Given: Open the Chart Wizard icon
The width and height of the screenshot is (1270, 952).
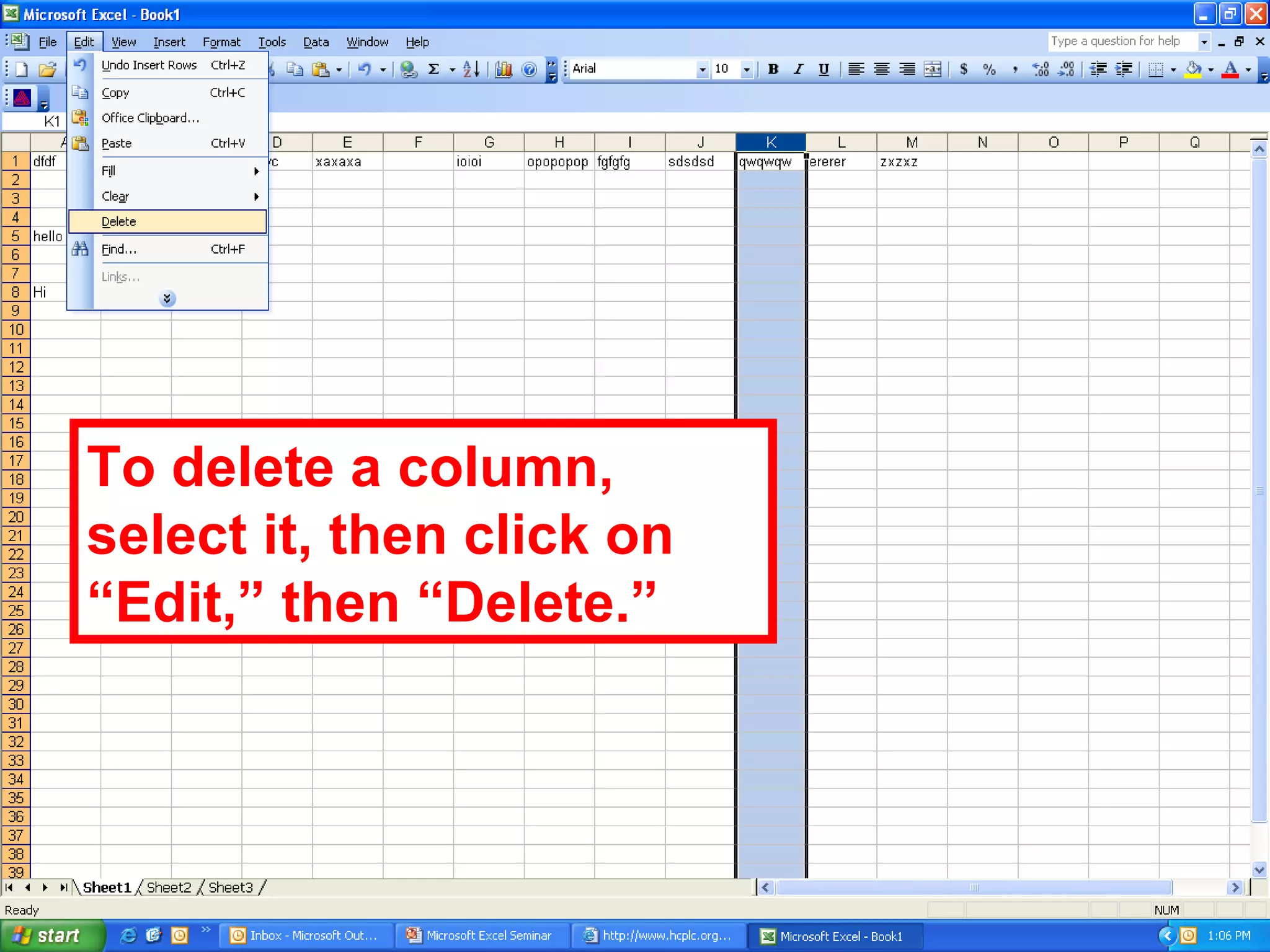Looking at the screenshot, I should coord(504,69).
